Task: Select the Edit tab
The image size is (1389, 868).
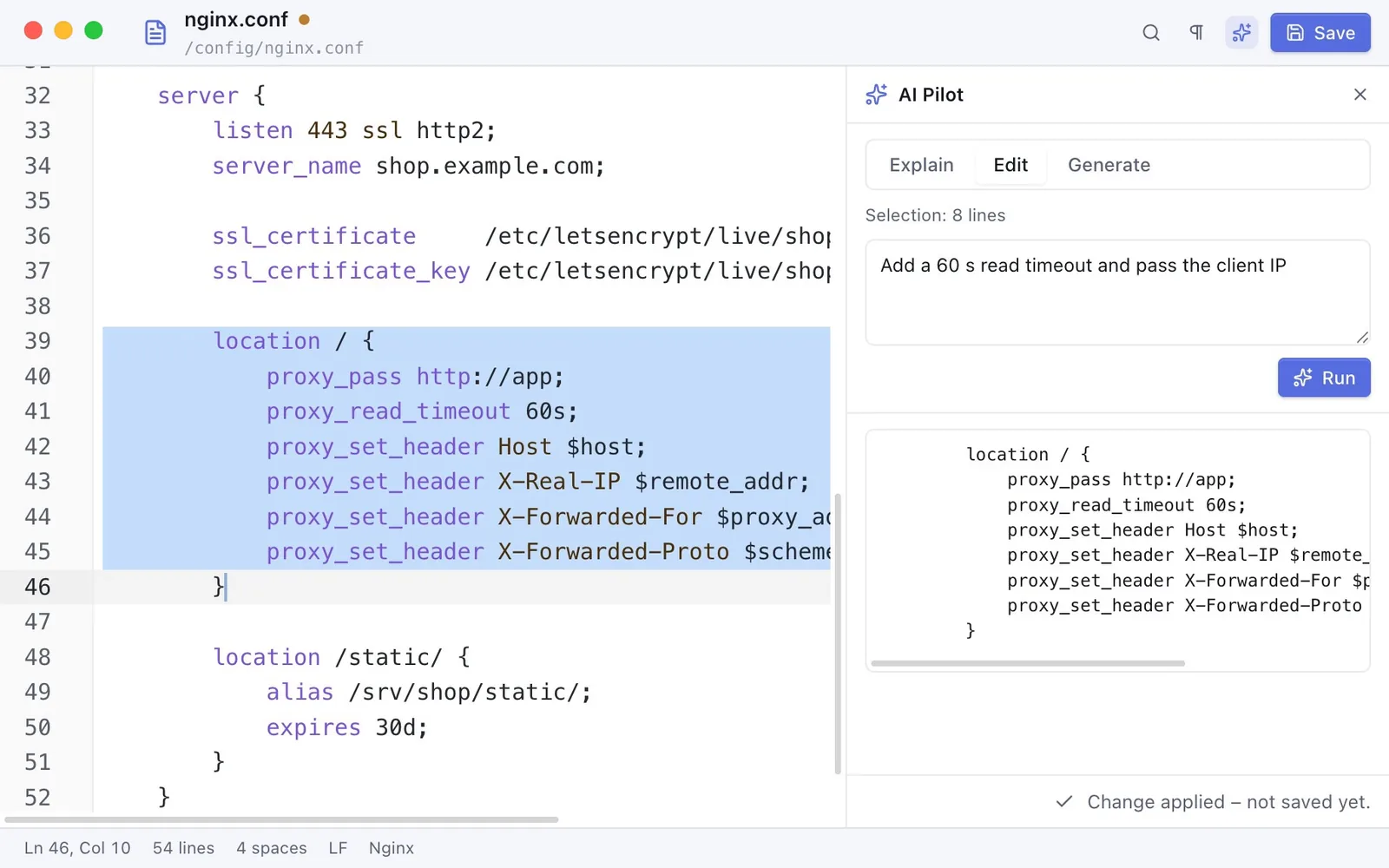Action: 1010,165
